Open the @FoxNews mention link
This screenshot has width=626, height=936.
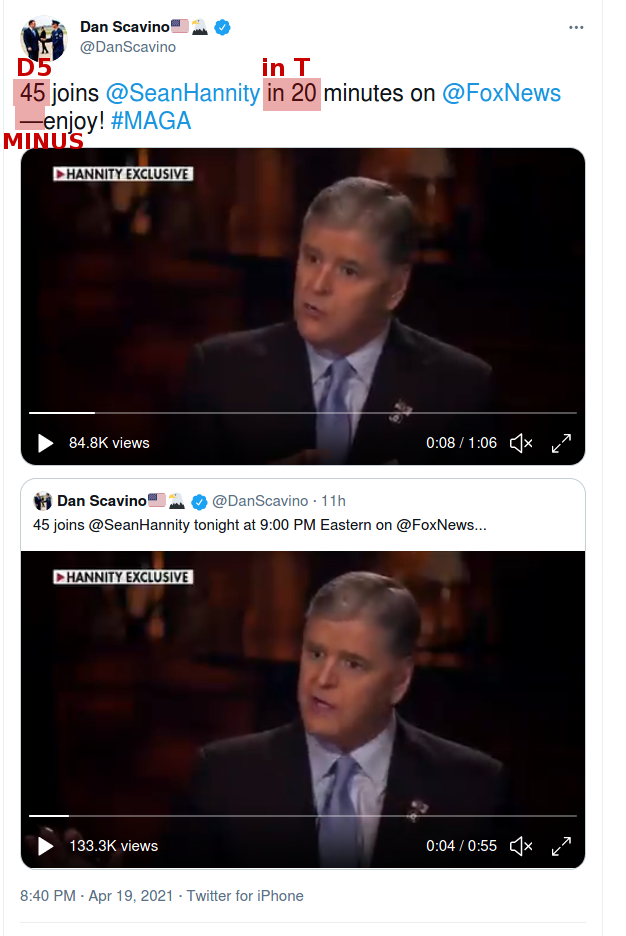(501, 93)
